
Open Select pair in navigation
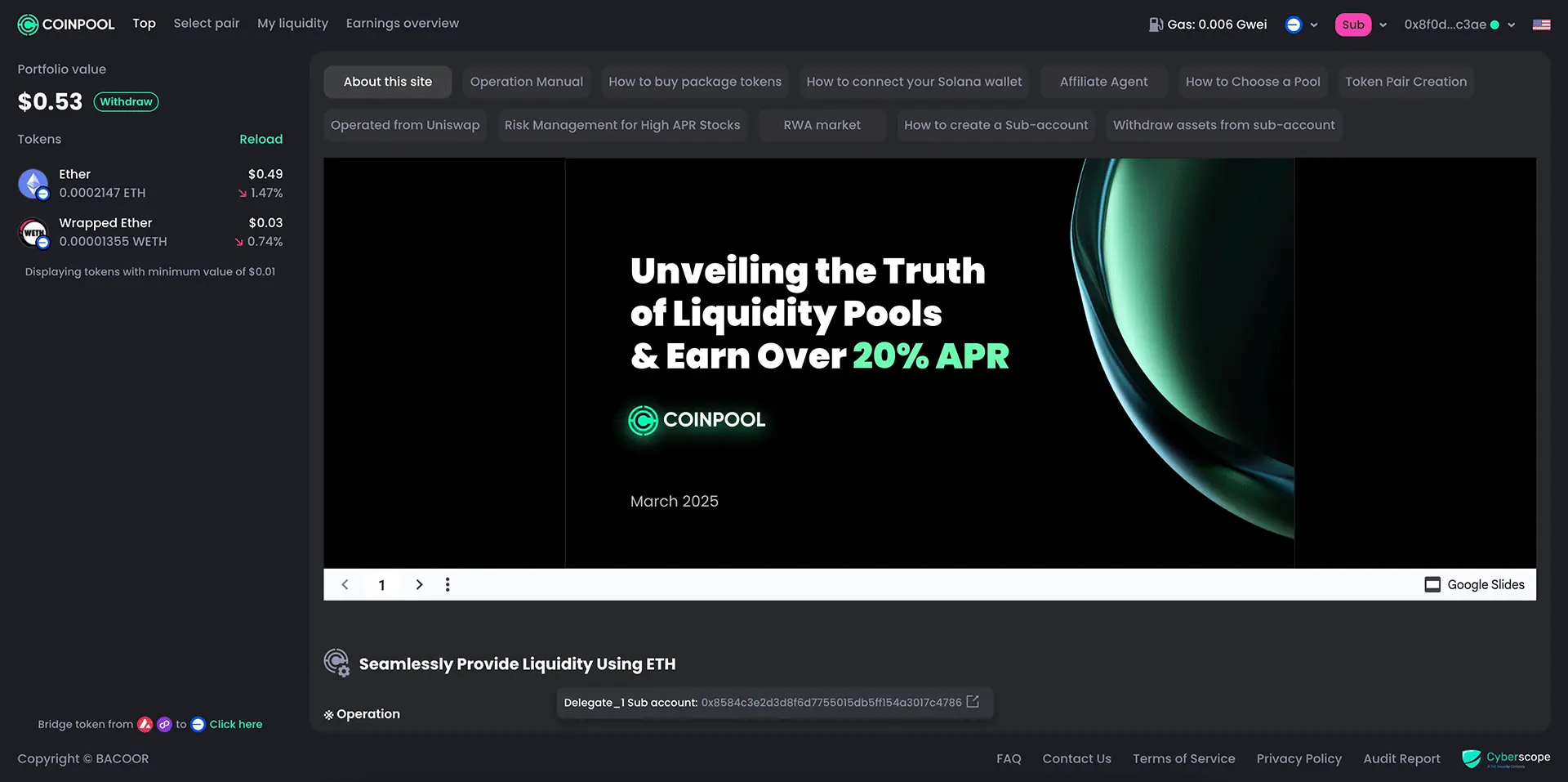(207, 24)
